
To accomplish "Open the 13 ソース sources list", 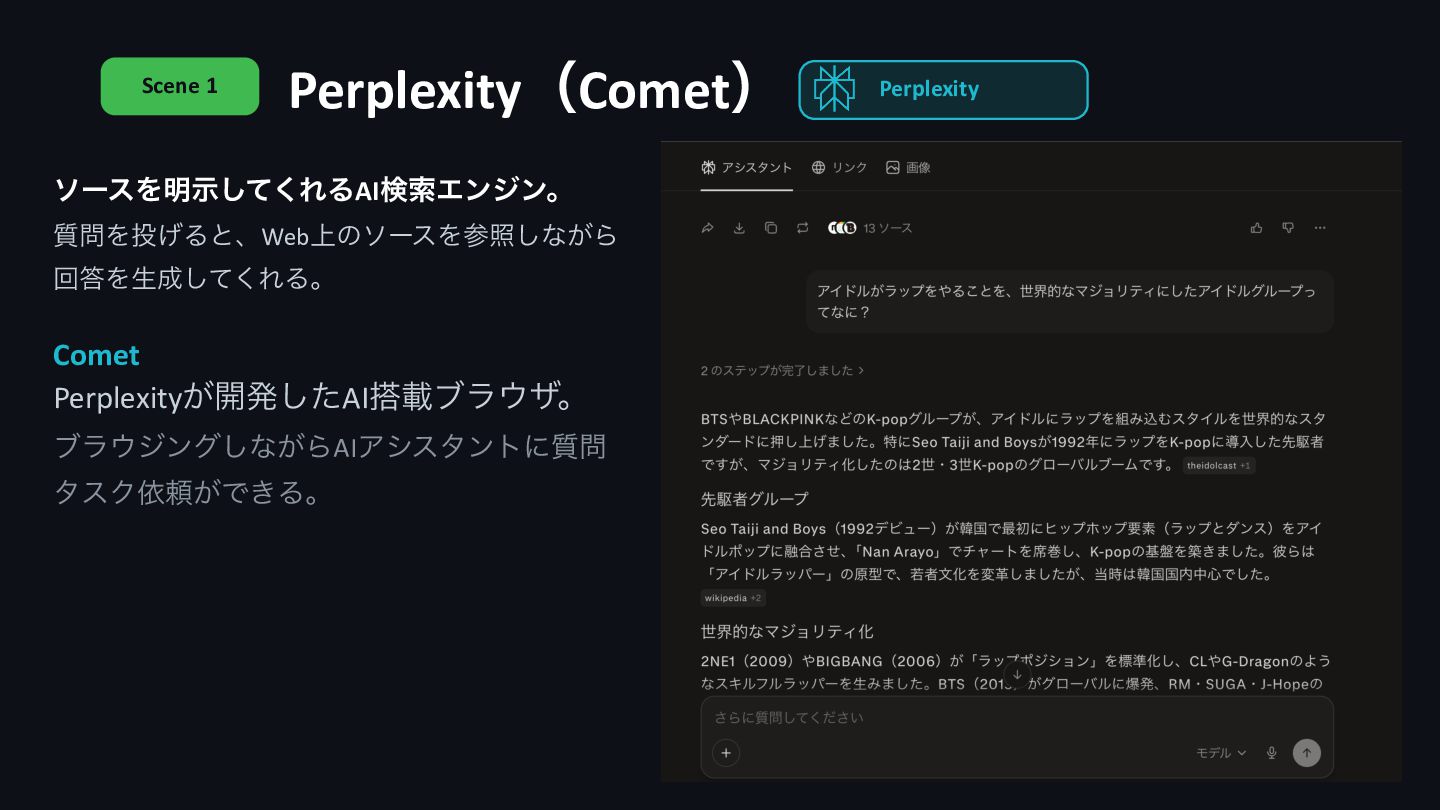I will 870,228.
